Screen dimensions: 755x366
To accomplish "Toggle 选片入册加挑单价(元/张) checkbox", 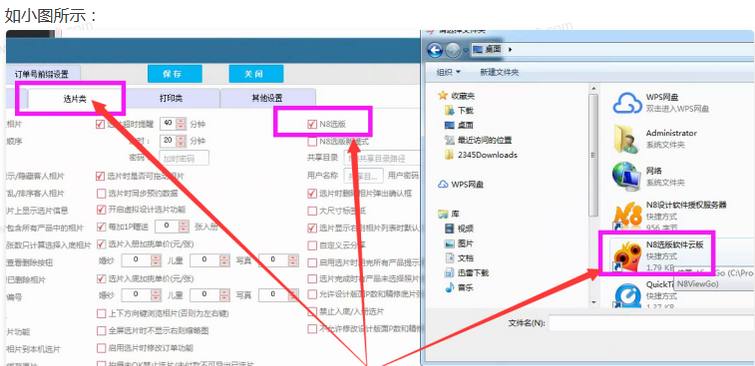I will click(101, 244).
